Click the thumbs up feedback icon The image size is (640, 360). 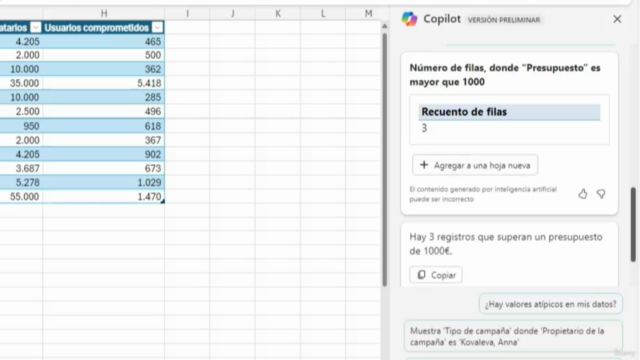(x=582, y=194)
